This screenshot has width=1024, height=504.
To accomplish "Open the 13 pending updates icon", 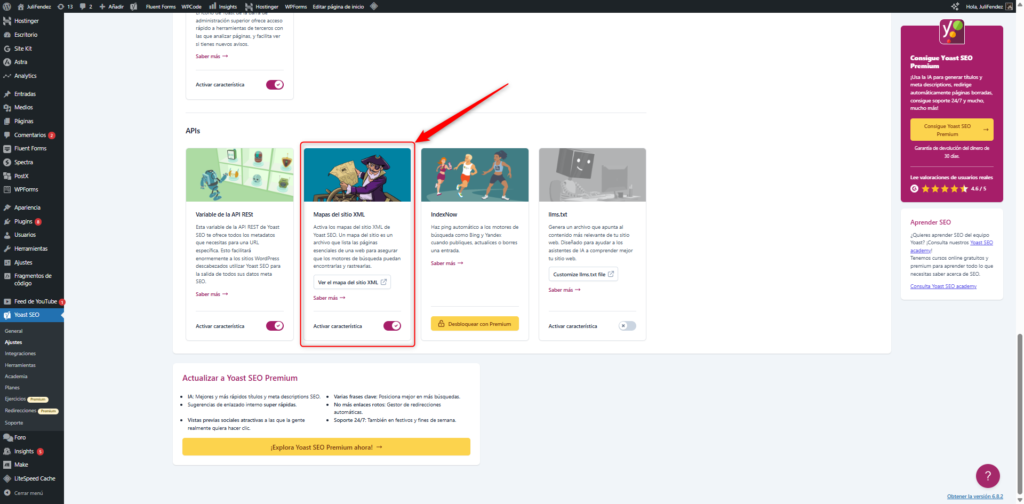I will click(65, 6).
